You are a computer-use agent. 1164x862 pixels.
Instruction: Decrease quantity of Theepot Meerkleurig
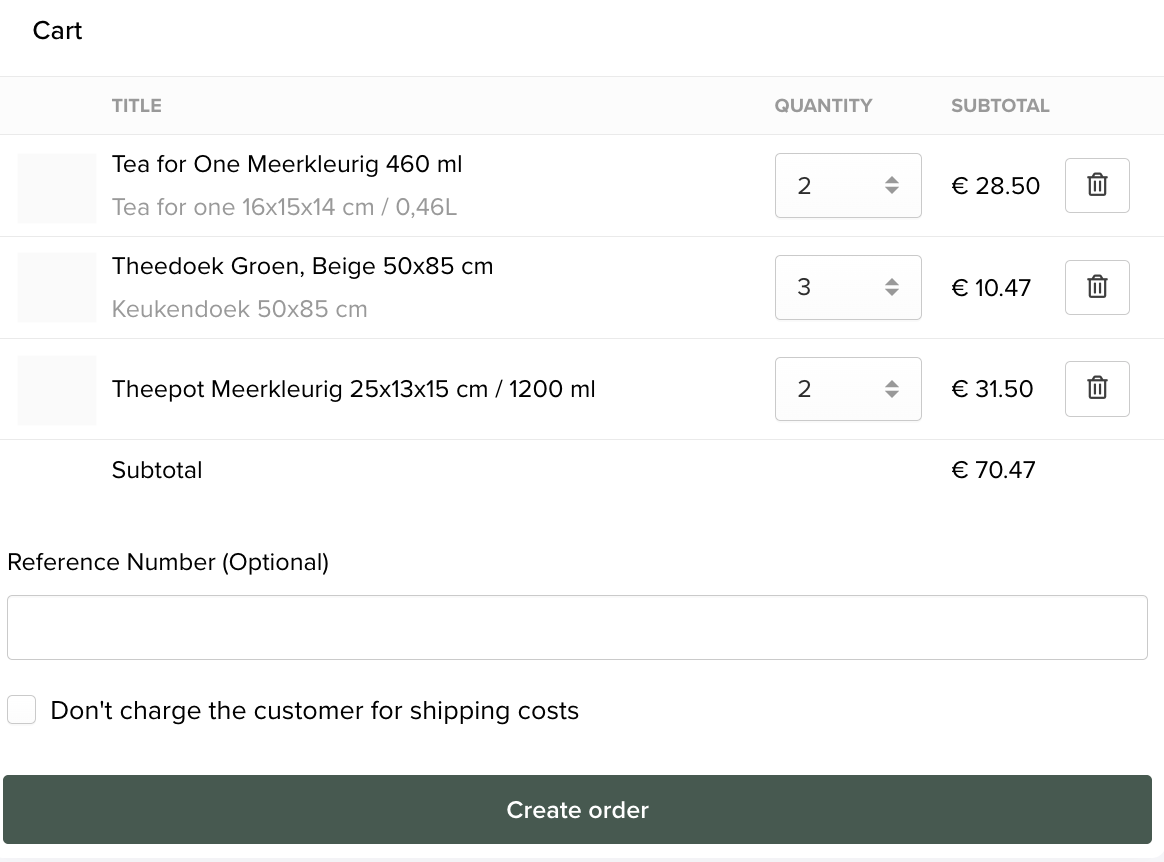pos(892,394)
